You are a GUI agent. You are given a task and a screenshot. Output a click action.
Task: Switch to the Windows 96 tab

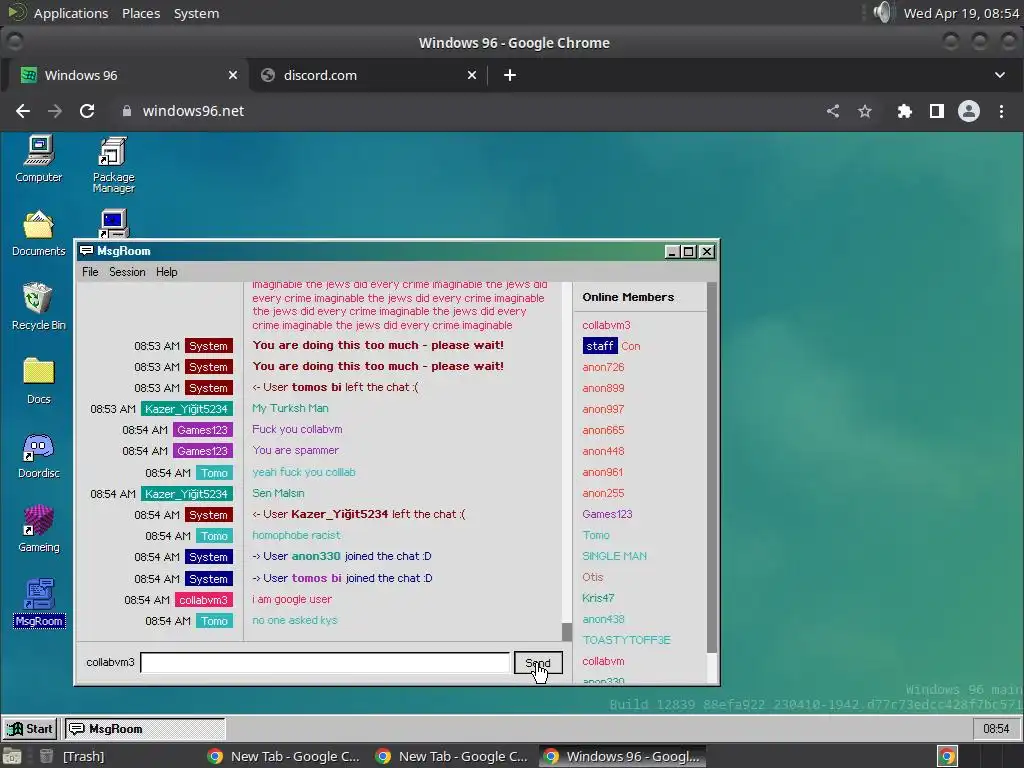(128, 75)
